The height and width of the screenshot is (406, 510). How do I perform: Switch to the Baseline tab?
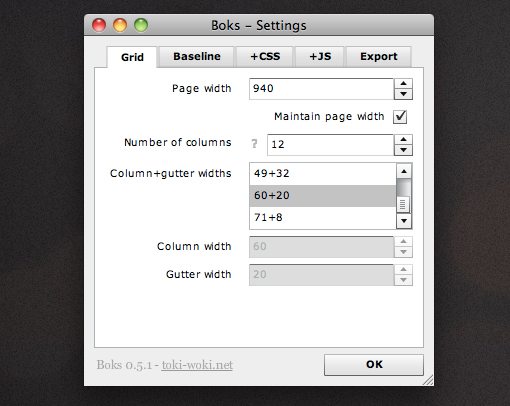point(197,57)
